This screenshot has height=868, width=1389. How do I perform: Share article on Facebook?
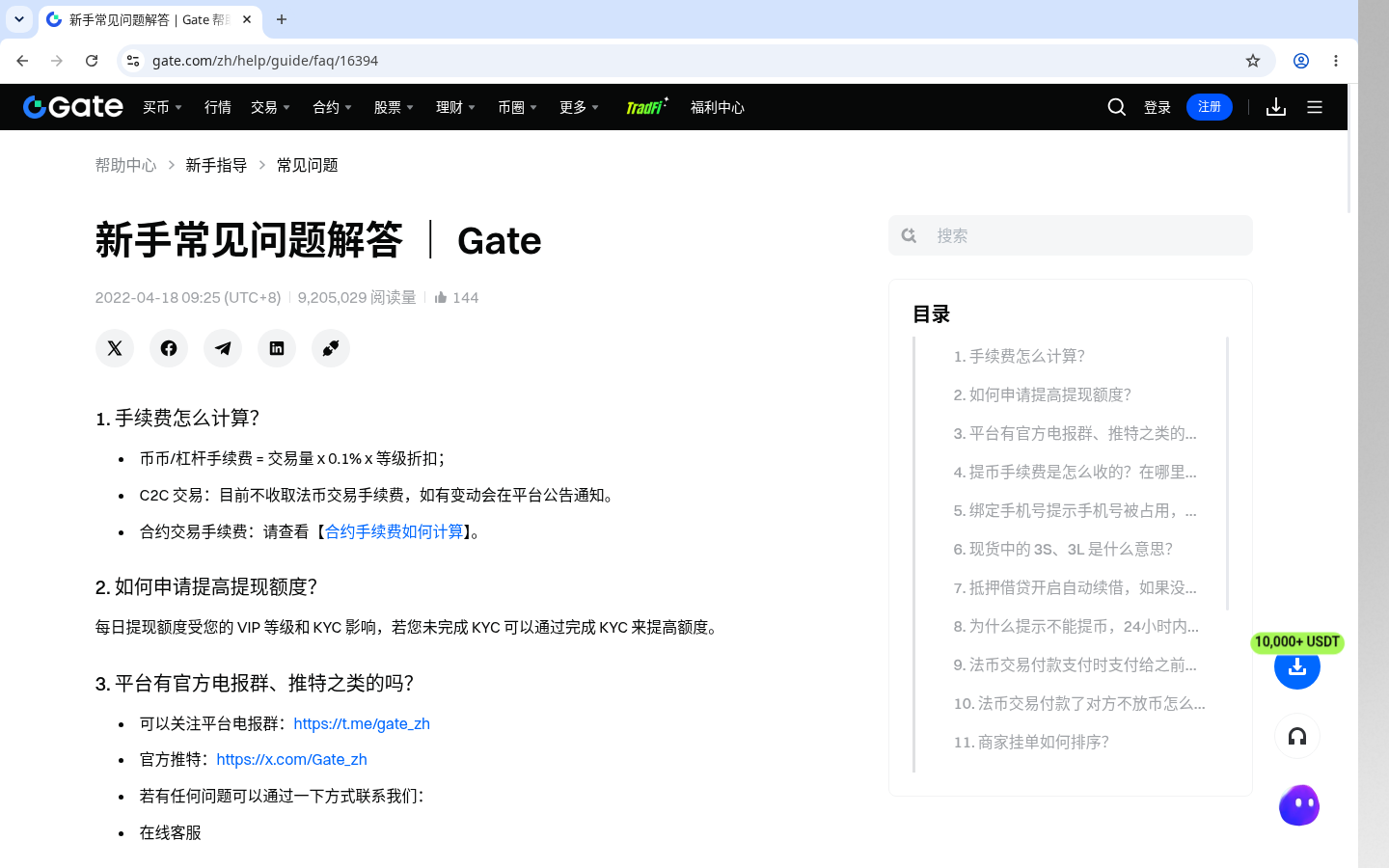pyautogui.click(x=169, y=348)
